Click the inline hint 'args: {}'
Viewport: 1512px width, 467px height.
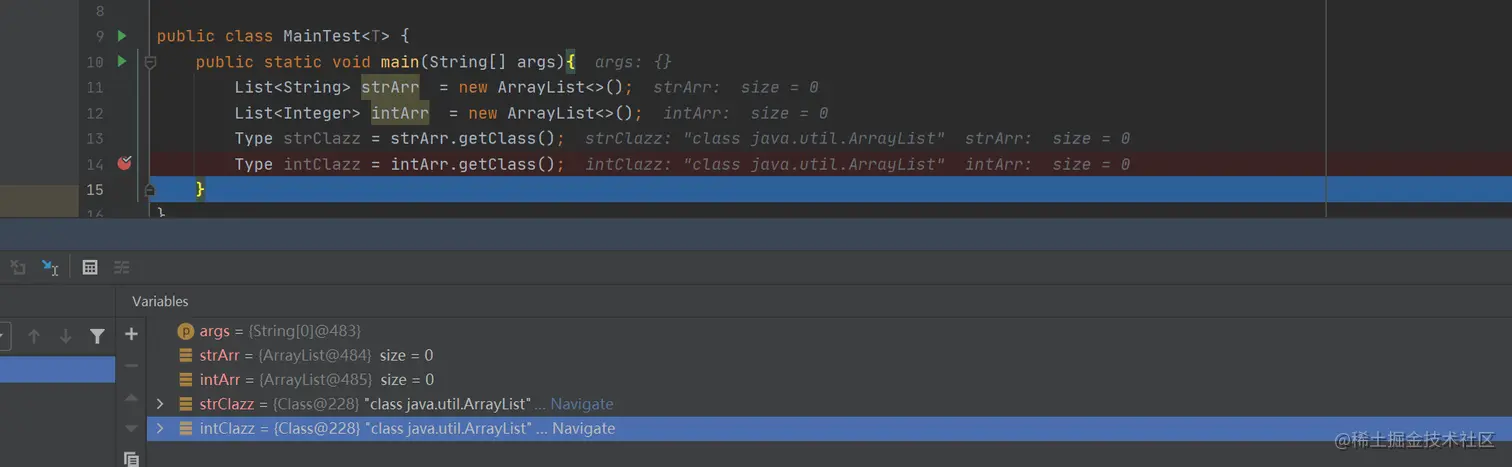pyautogui.click(x=633, y=62)
